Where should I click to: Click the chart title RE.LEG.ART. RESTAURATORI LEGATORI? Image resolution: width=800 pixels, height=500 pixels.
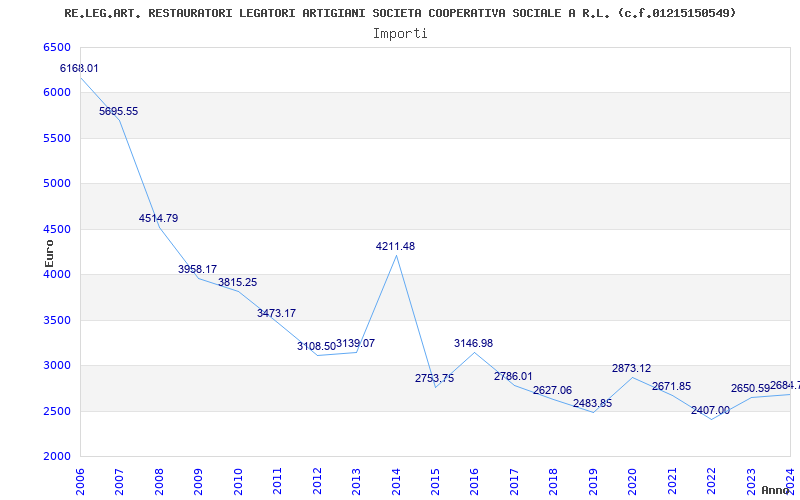point(401,13)
